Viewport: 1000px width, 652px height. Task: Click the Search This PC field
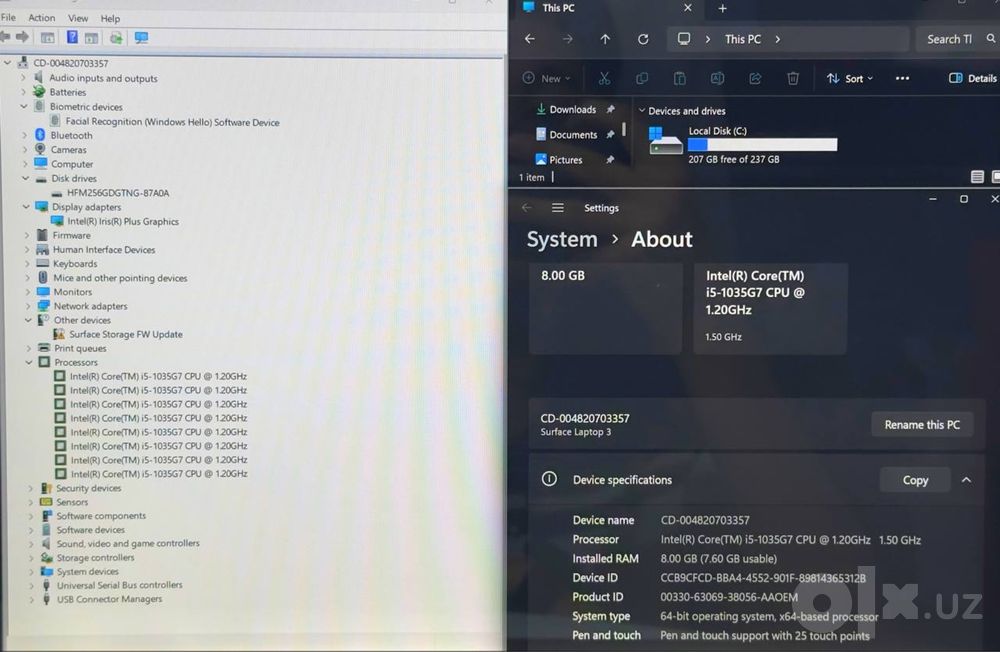(957, 39)
